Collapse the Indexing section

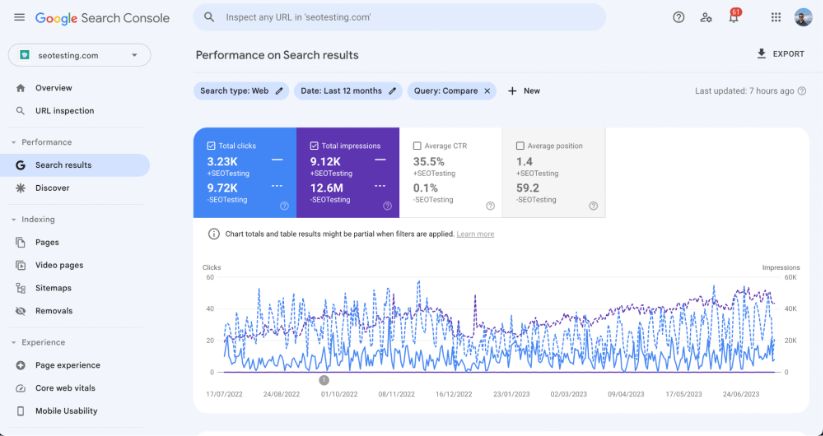tap(14, 219)
